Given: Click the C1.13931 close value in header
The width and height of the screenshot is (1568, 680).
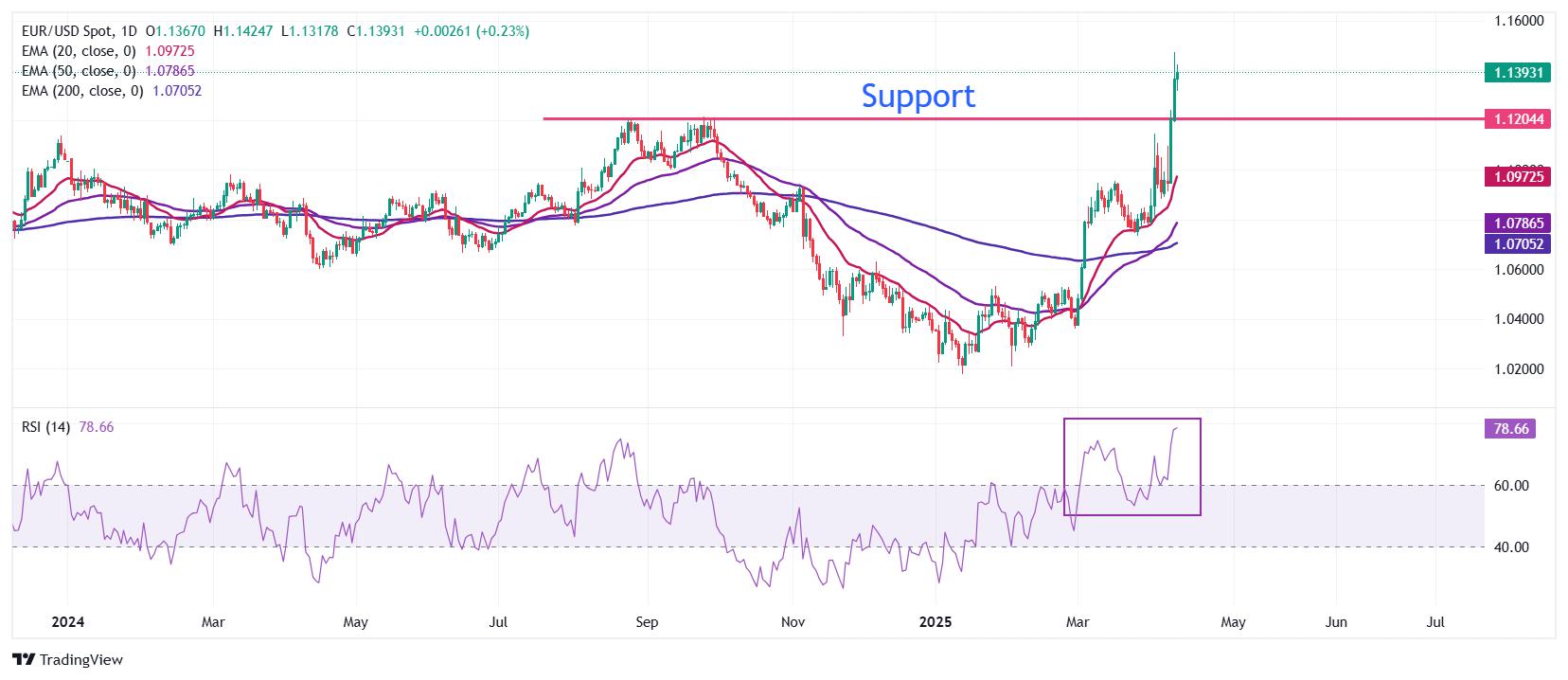Looking at the screenshot, I should pos(376,31).
